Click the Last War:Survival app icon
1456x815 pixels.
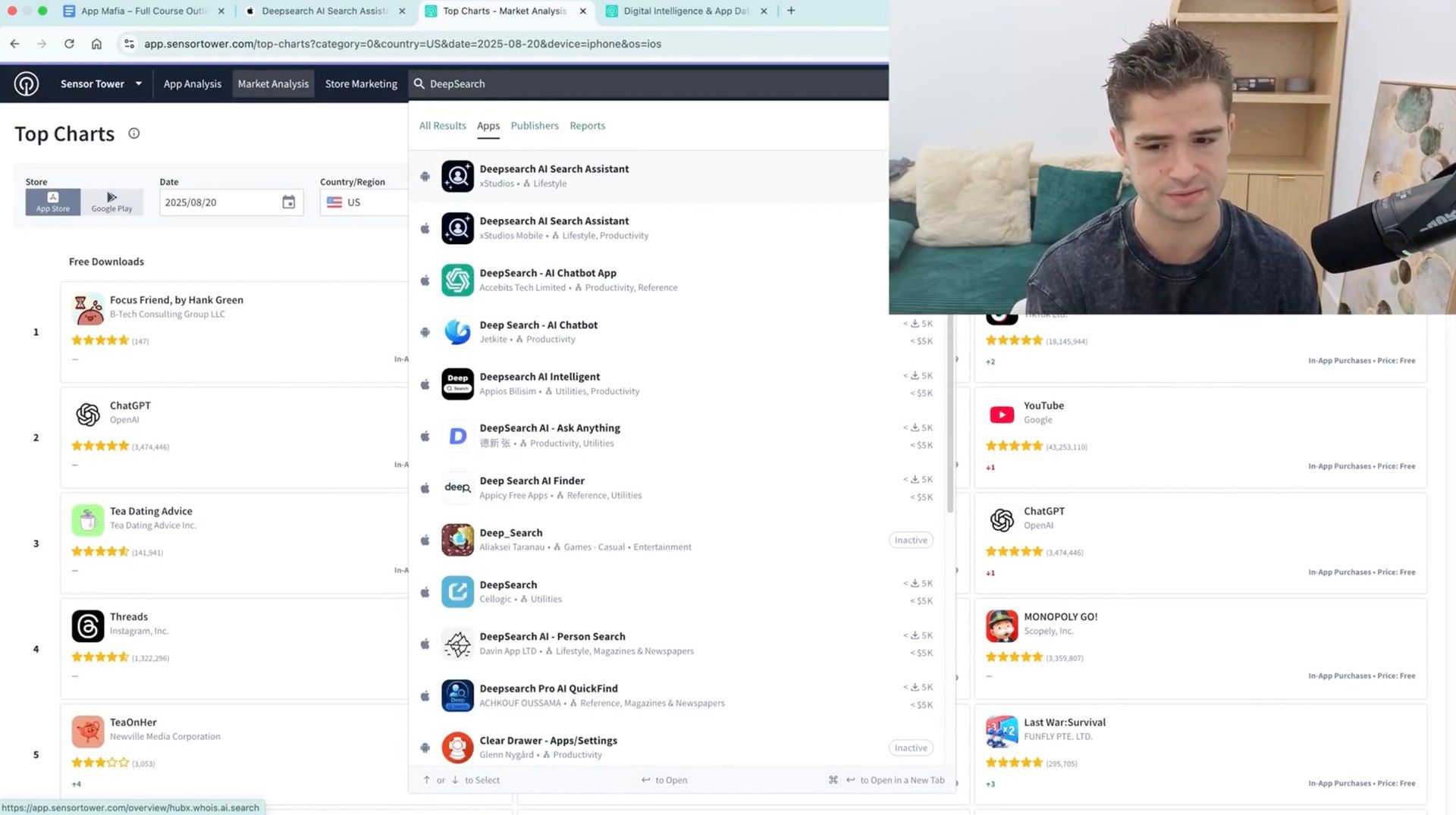click(1002, 732)
